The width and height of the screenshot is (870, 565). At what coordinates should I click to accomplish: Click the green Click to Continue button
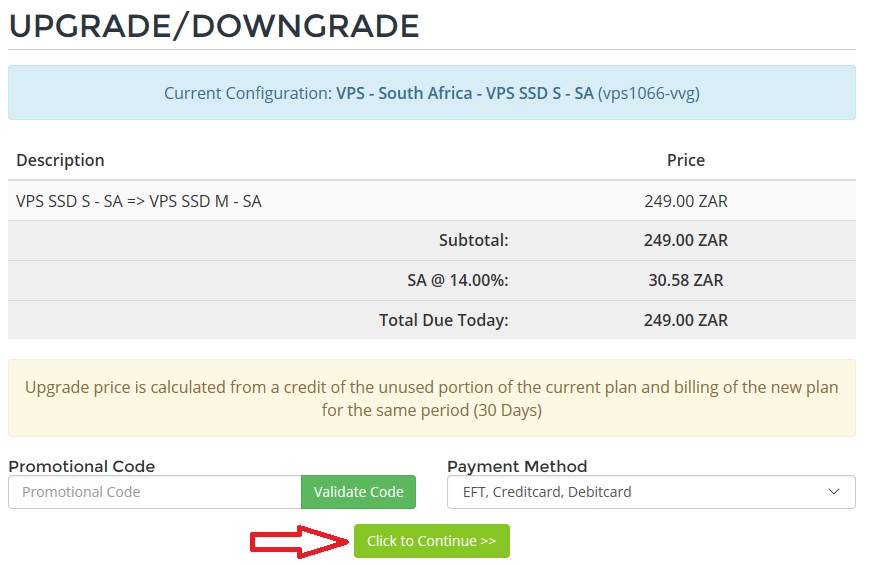click(432, 541)
